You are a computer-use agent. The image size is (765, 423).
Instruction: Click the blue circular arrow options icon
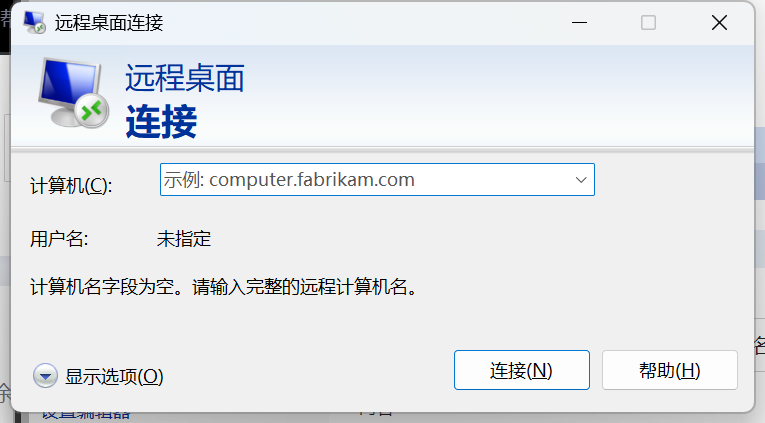(45, 376)
